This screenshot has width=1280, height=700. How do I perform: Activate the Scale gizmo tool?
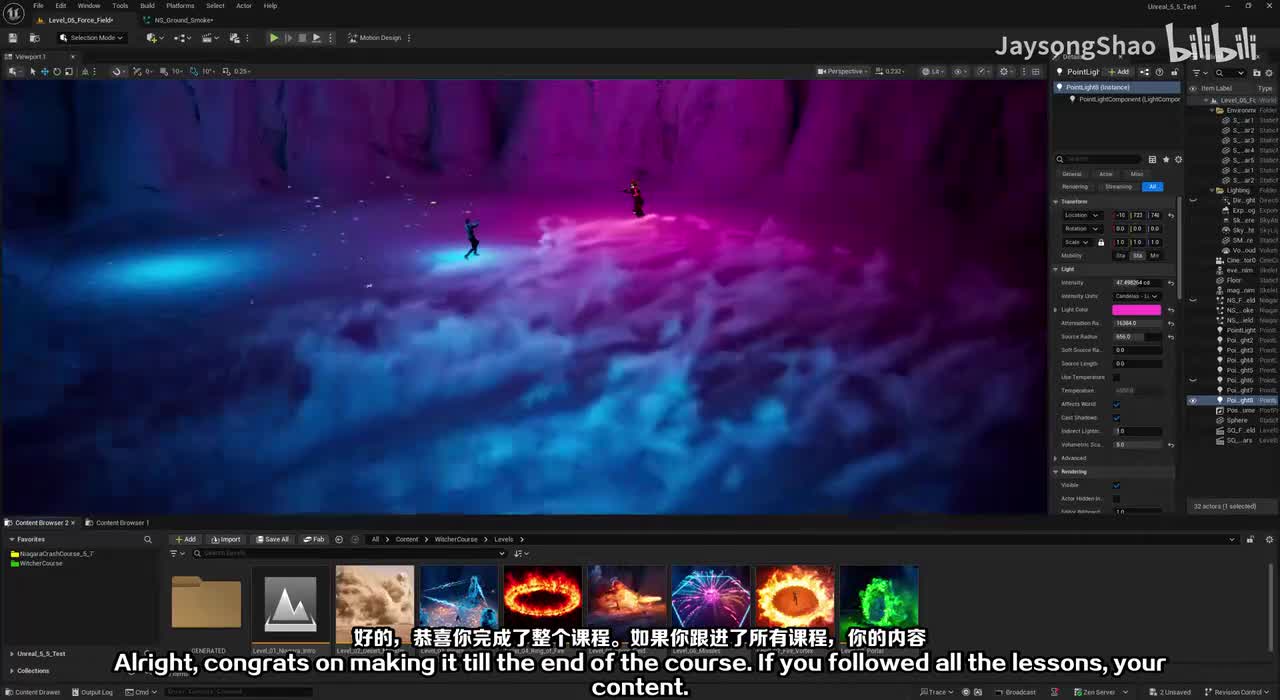(x=67, y=71)
